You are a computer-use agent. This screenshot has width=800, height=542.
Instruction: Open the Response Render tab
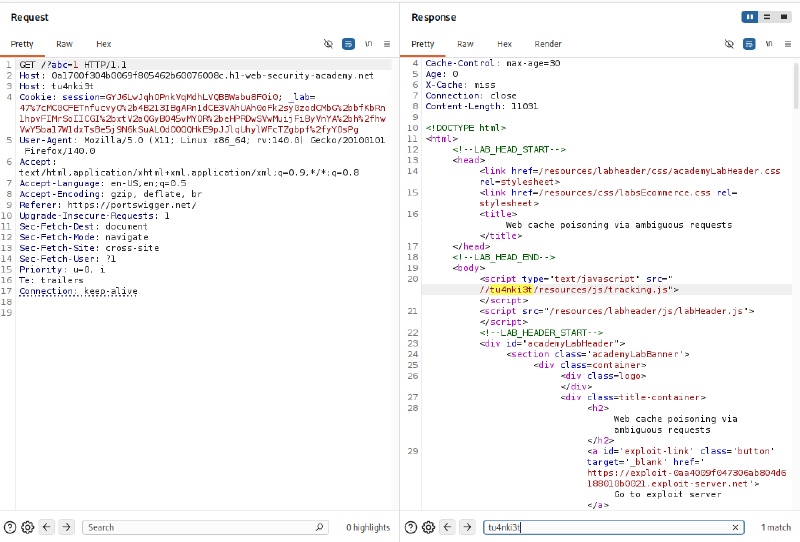pos(548,44)
